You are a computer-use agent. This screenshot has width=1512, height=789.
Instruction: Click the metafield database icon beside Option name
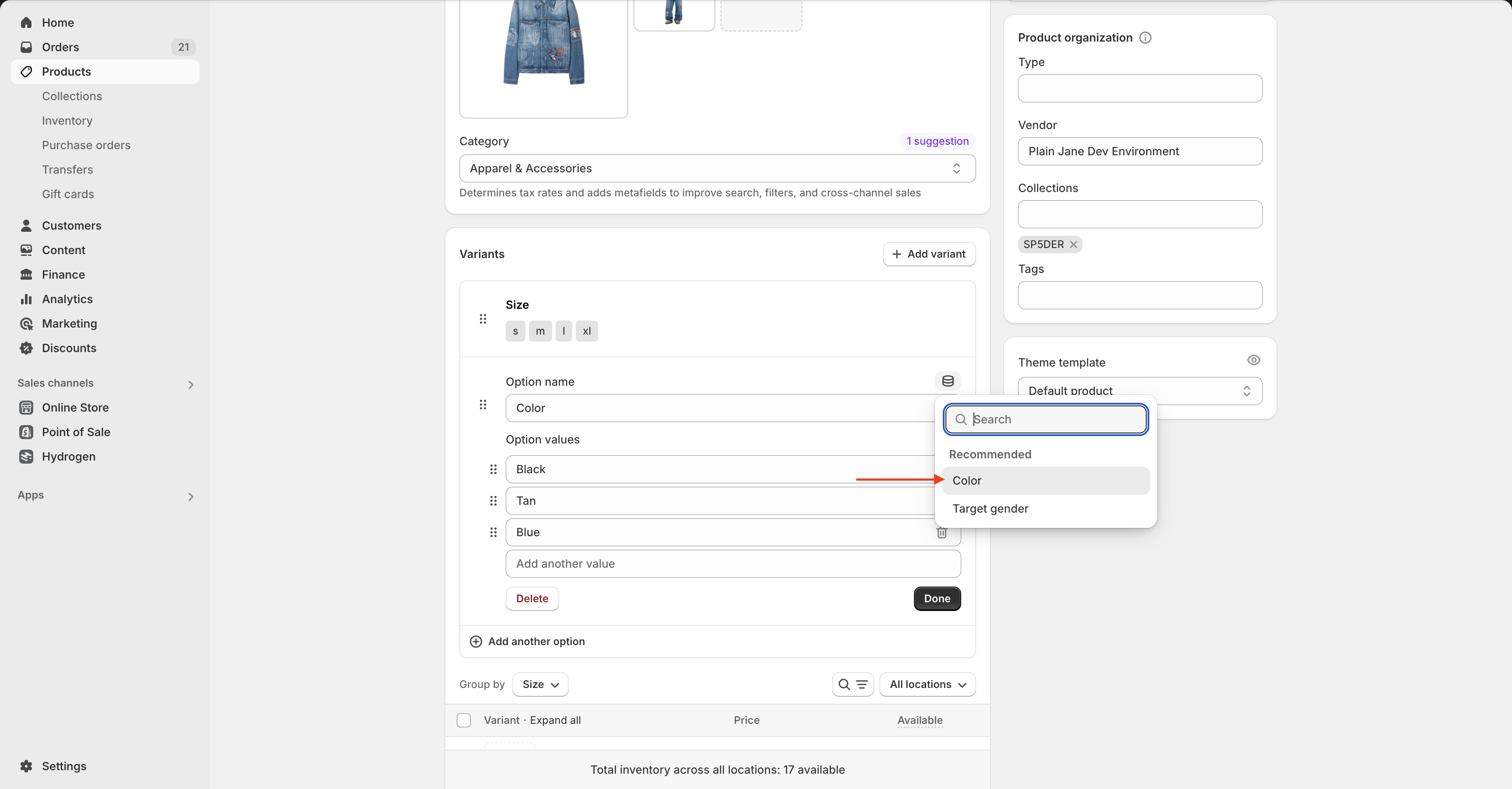[x=947, y=381]
